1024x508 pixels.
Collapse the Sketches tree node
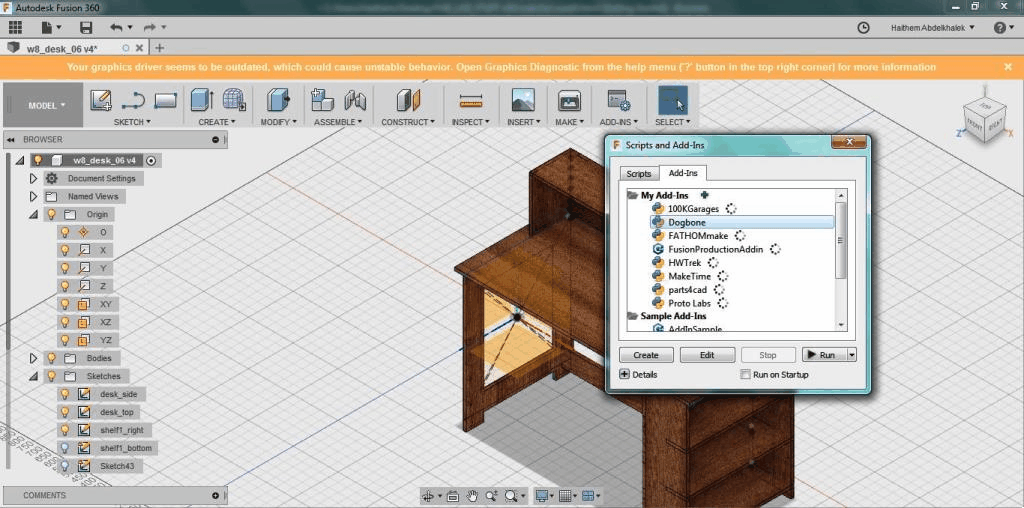34,376
